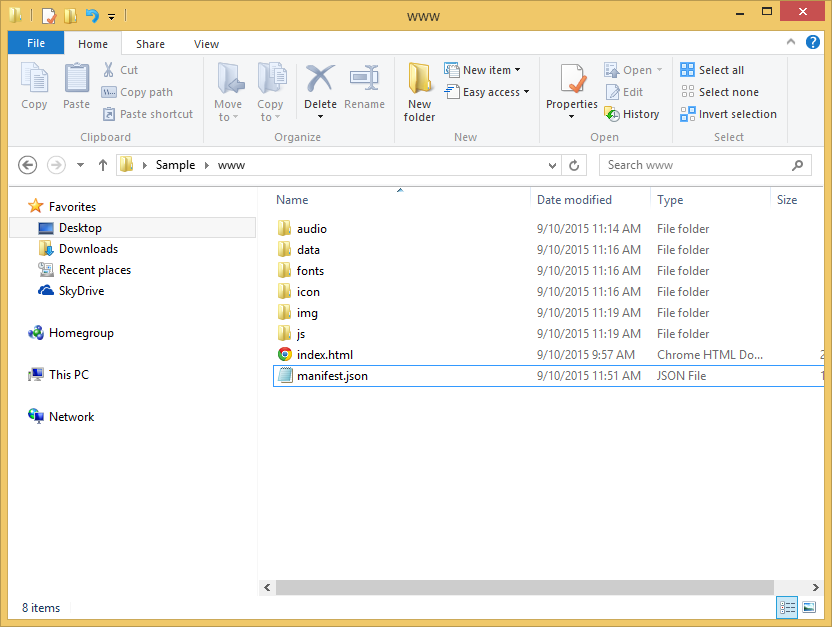832x627 pixels.
Task: Open the Delete options arrow
Action: click(320, 117)
